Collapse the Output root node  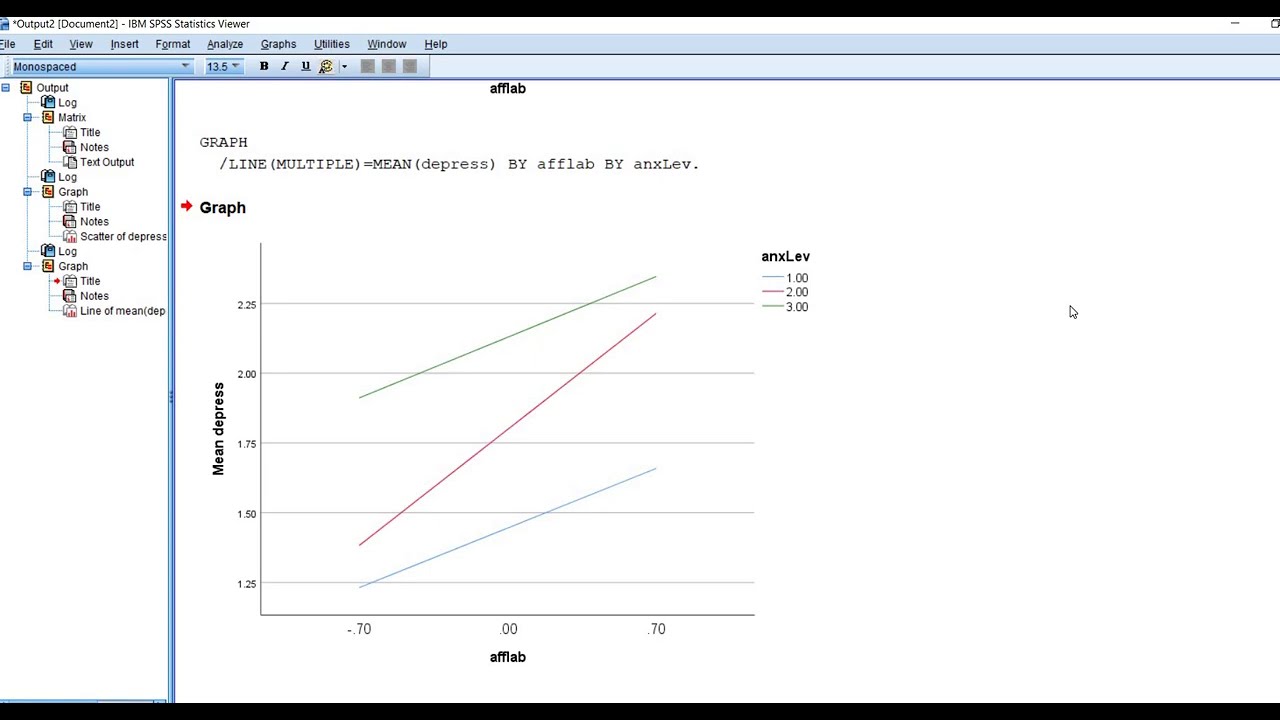5,88
